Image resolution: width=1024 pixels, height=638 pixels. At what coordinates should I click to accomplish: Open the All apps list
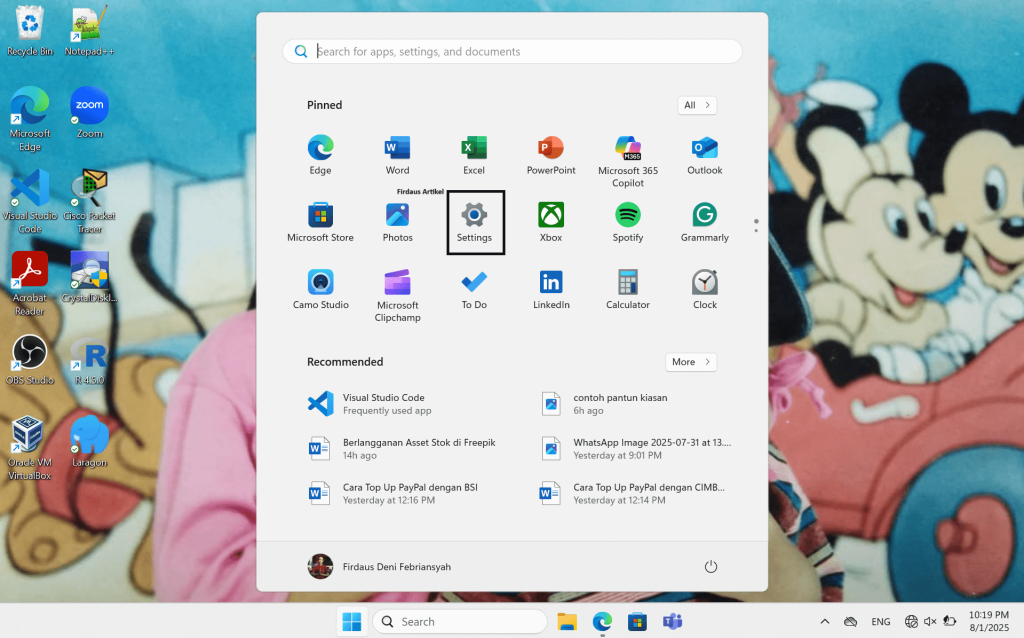click(696, 105)
